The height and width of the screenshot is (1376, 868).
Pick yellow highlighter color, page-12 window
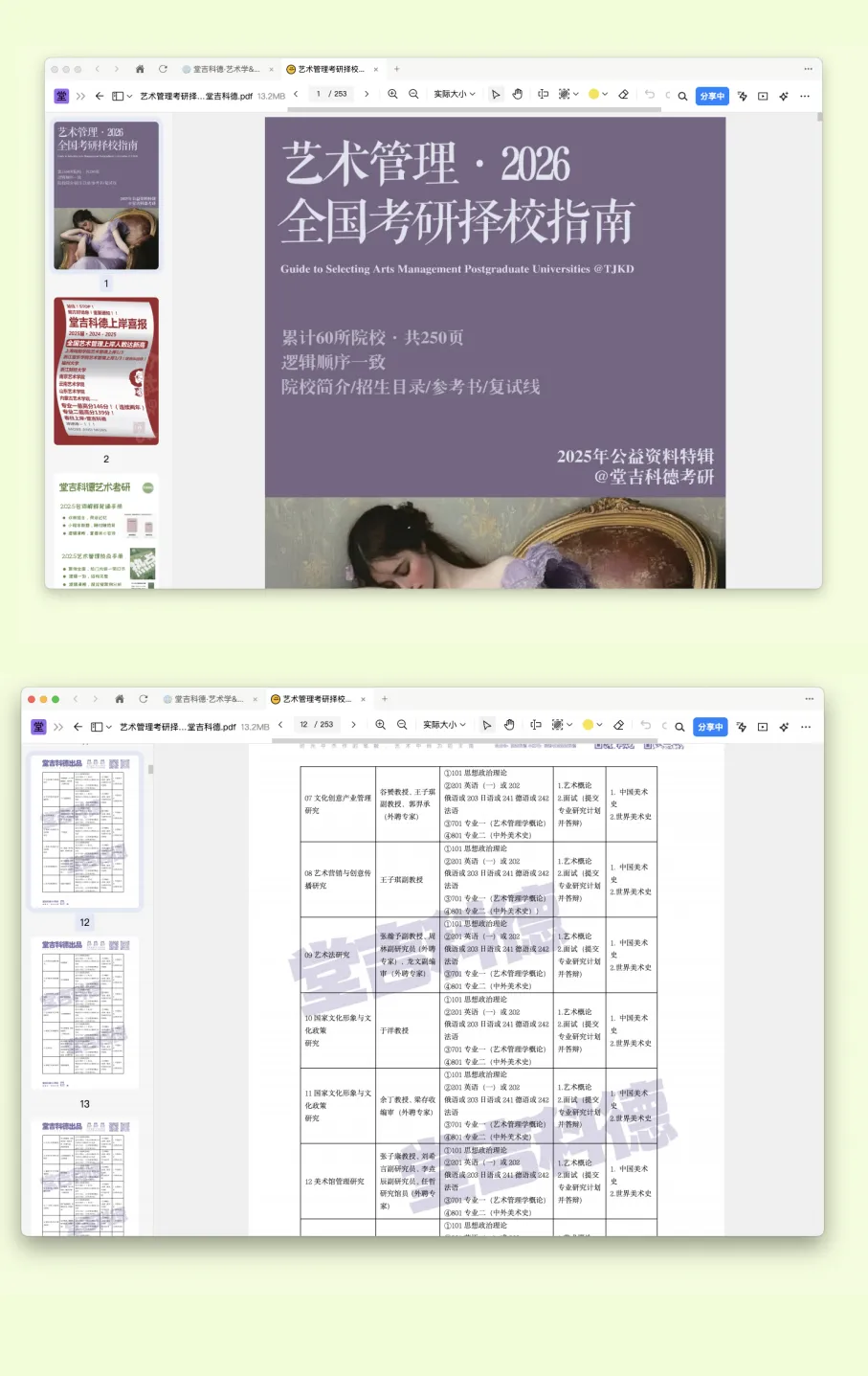point(588,725)
